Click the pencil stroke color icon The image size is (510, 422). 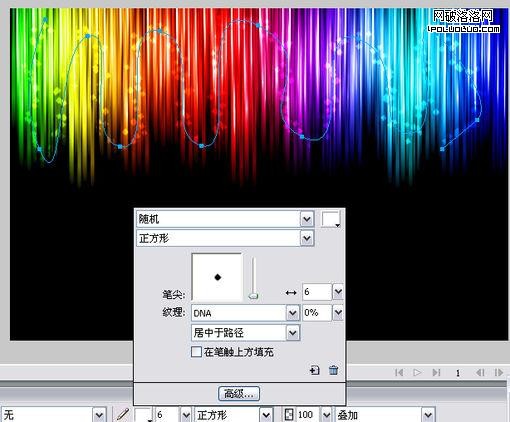[122, 415]
